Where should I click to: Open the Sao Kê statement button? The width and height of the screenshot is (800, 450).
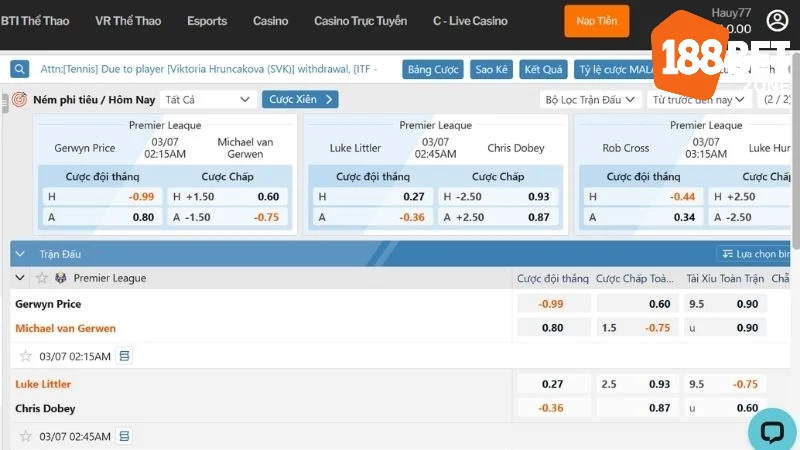click(x=491, y=69)
